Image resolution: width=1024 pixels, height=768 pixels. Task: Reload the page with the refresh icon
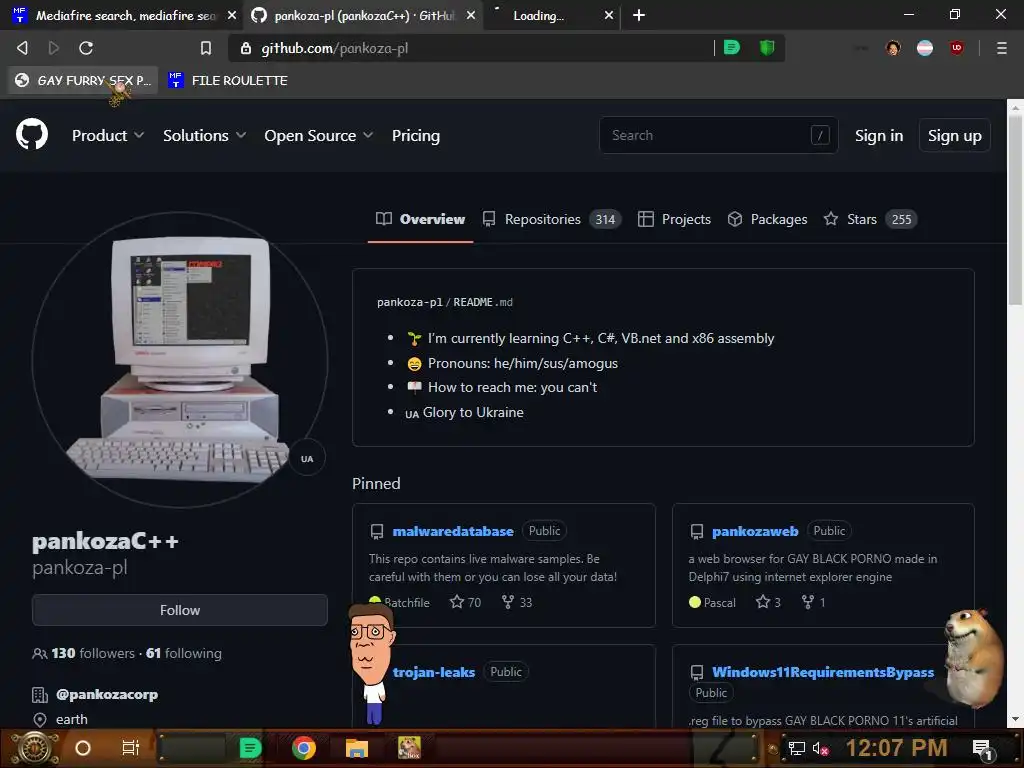(86, 48)
